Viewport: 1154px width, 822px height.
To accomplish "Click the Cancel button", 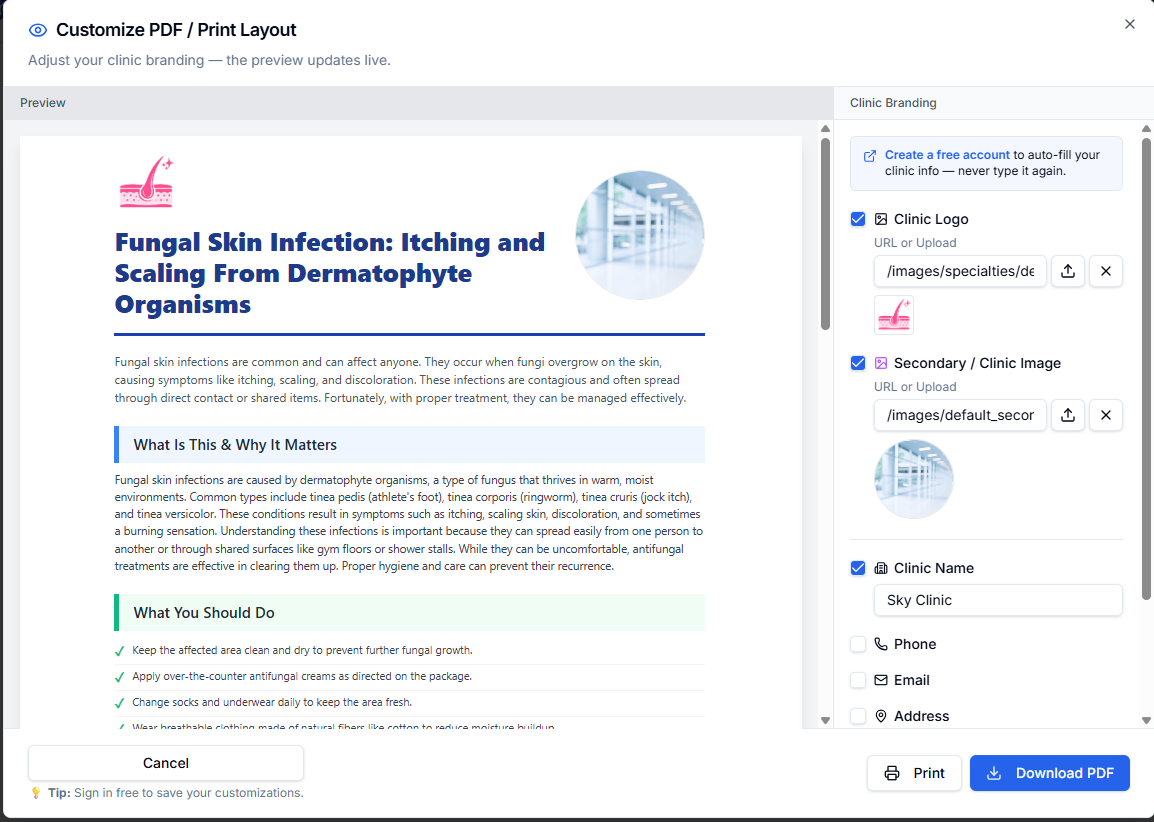I will [166, 764].
